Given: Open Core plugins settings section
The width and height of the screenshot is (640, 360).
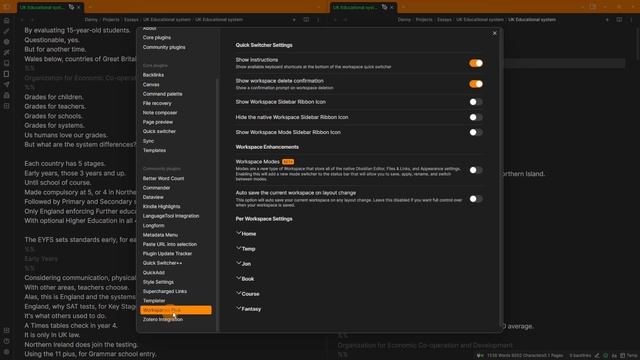Looking at the screenshot, I should (157, 38).
